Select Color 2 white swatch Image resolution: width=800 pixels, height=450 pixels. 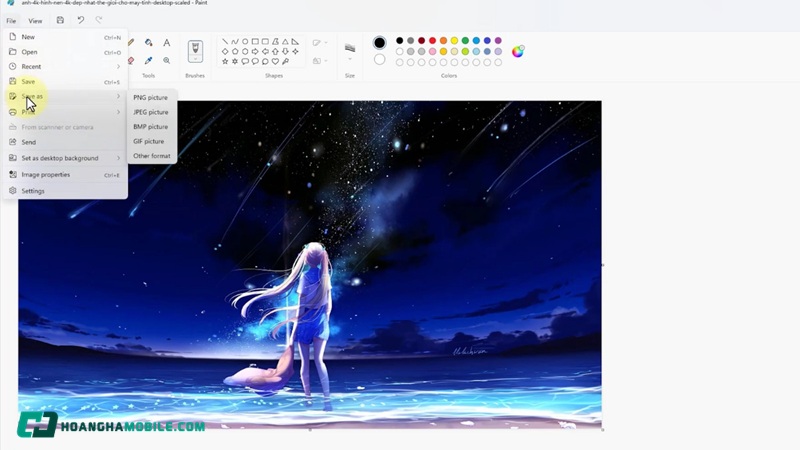click(380, 60)
